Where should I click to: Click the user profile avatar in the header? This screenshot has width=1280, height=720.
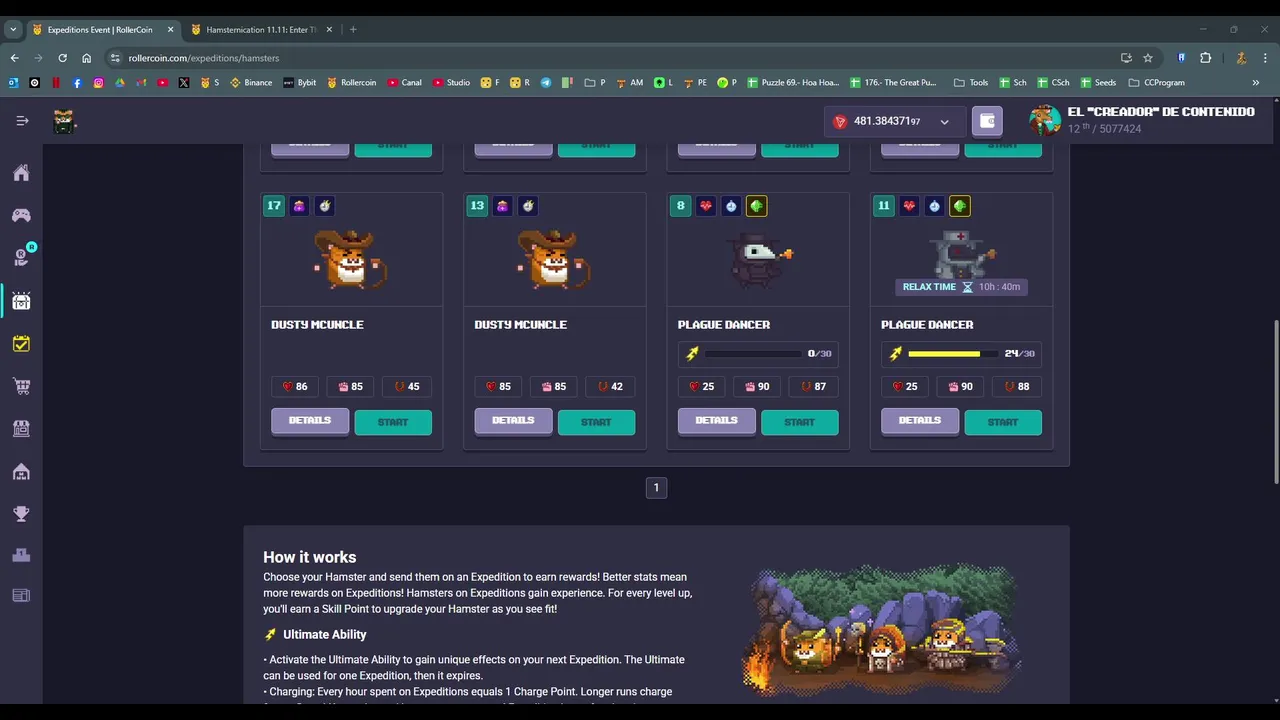1045,120
